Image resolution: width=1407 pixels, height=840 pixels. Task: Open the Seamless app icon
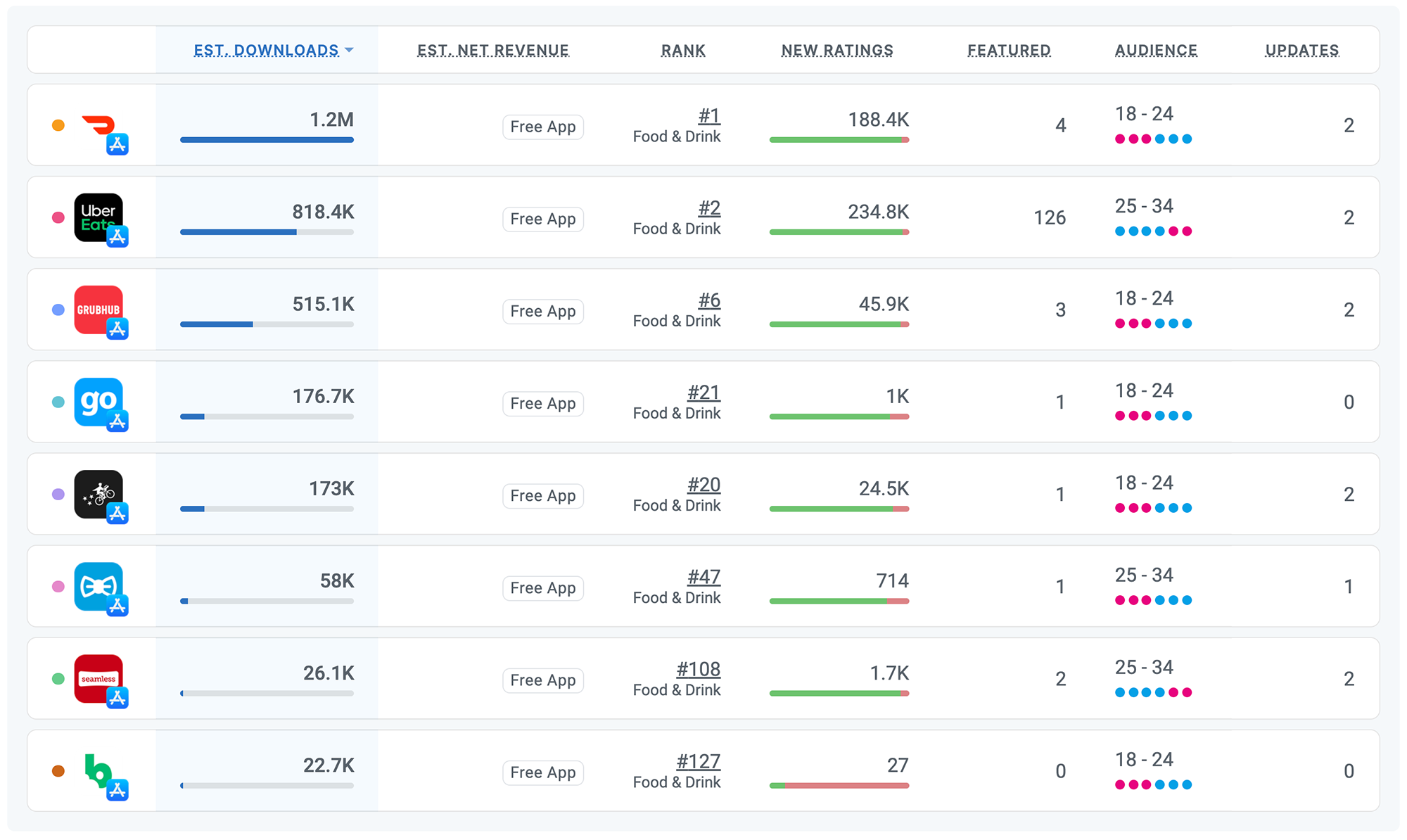[98, 678]
